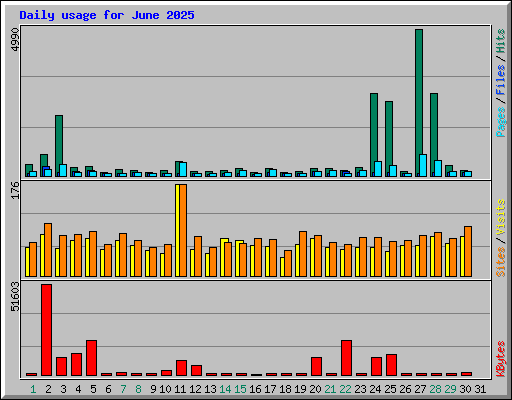Click the red KBytes bar for day 24

tap(376, 366)
